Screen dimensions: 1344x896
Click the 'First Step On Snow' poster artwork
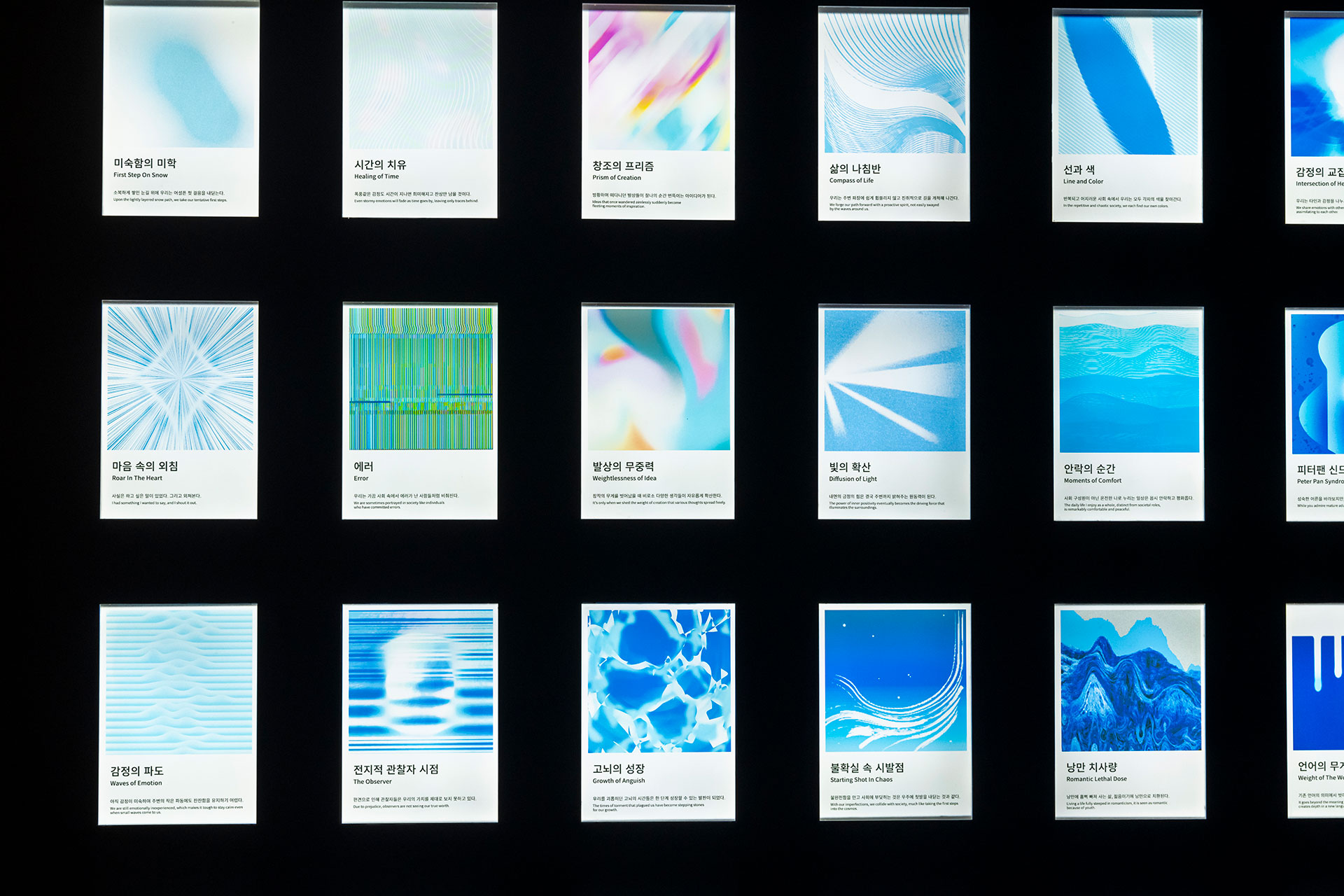point(181,78)
